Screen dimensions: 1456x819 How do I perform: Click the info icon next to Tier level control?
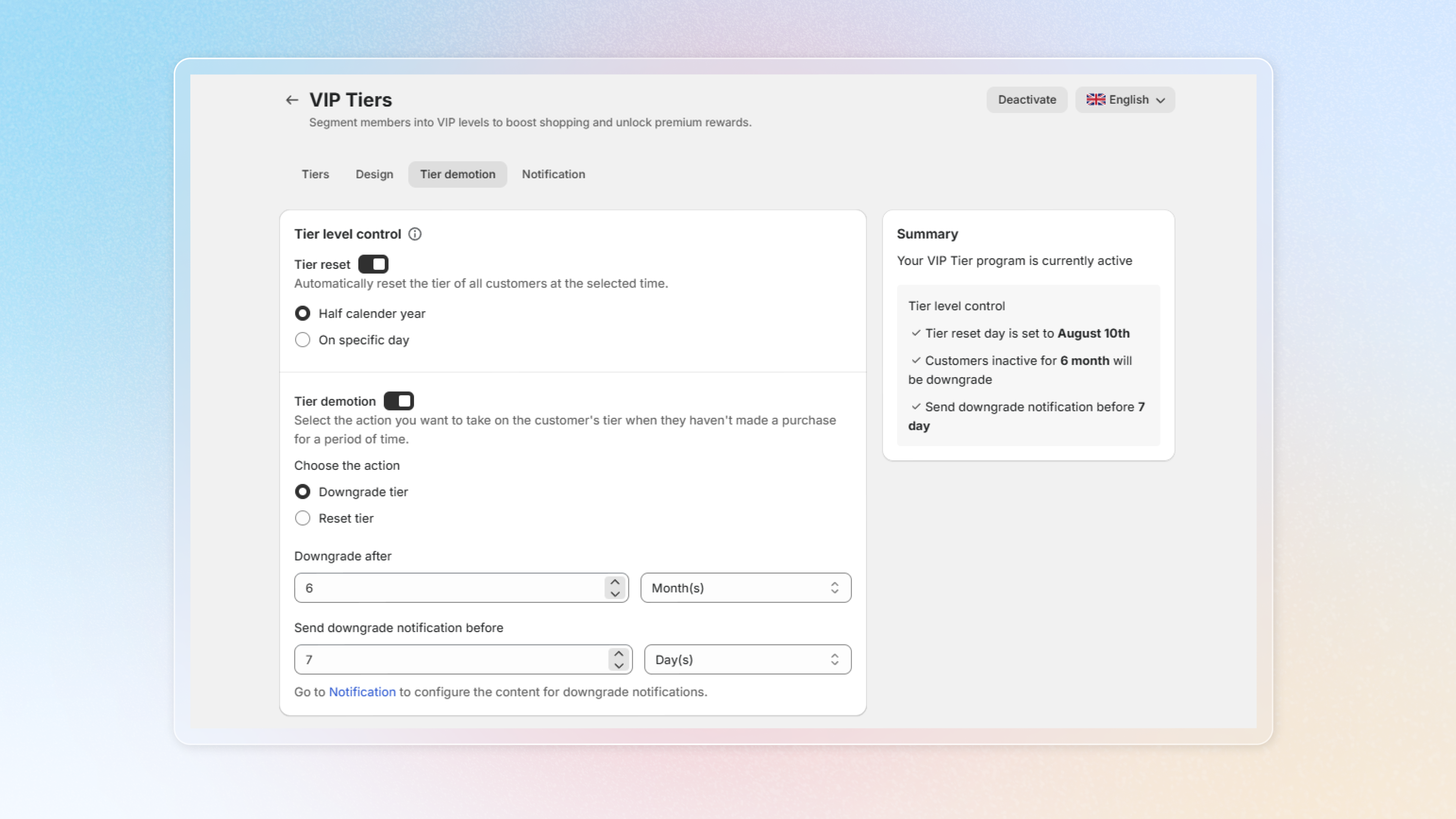pos(415,234)
